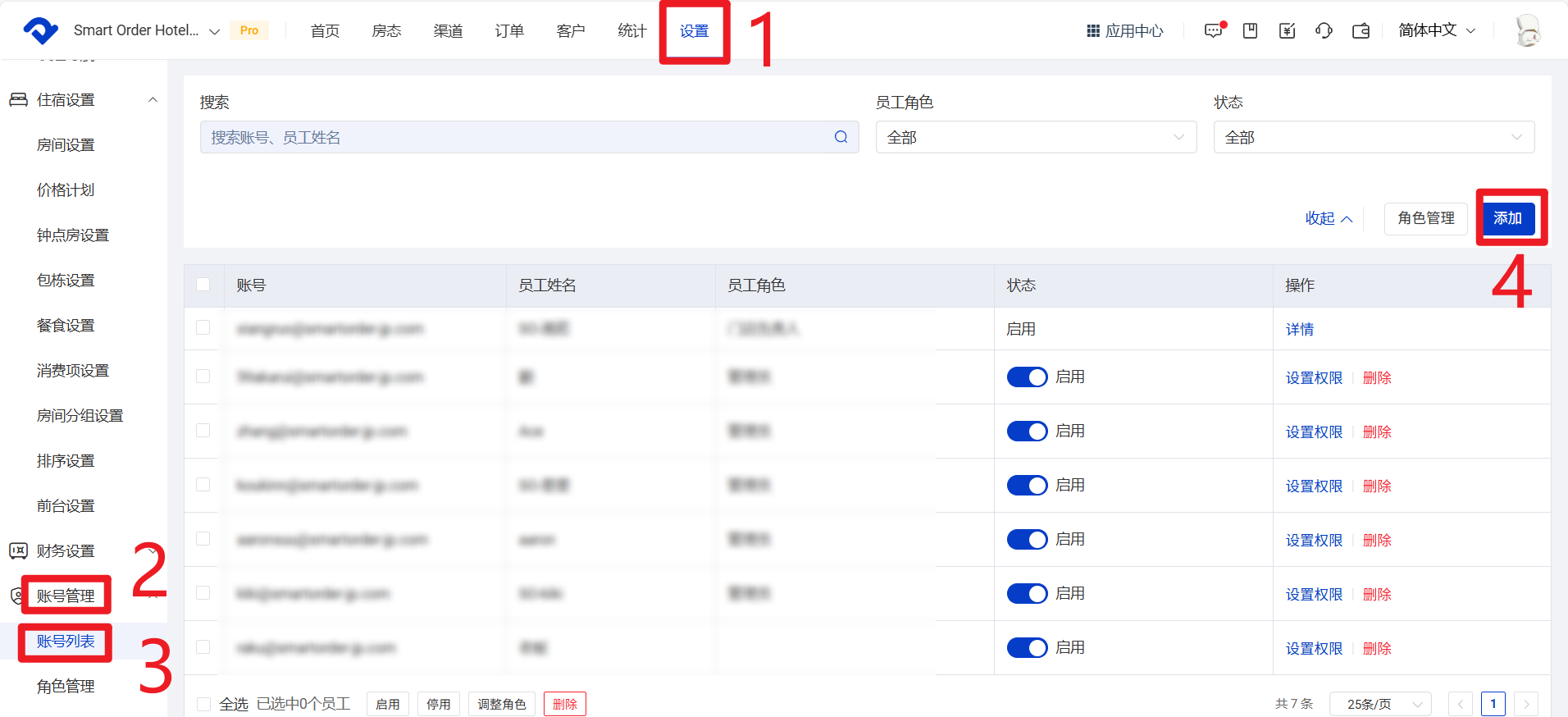Click the search magnifier icon
This screenshot has width=1568, height=717.
click(x=841, y=137)
